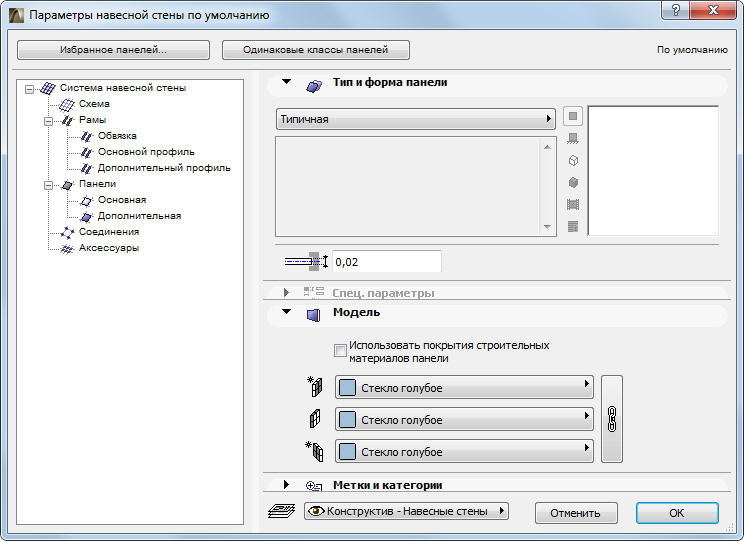Click Одинаковые классы панелей button
This screenshot has width=744, height=541.
[x=316, y=50]
